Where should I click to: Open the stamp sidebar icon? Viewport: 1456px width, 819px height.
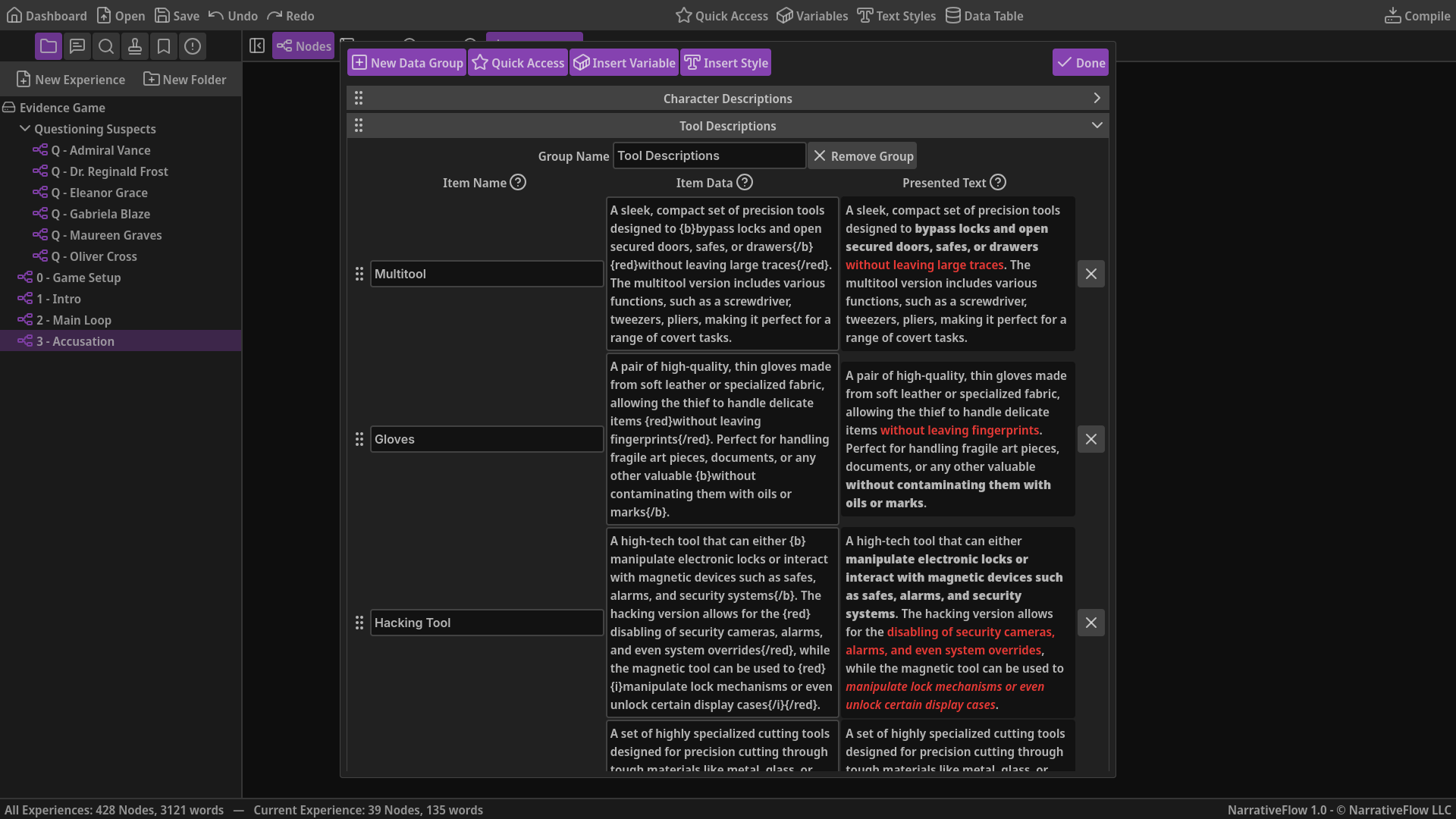(x=135, y=47)
